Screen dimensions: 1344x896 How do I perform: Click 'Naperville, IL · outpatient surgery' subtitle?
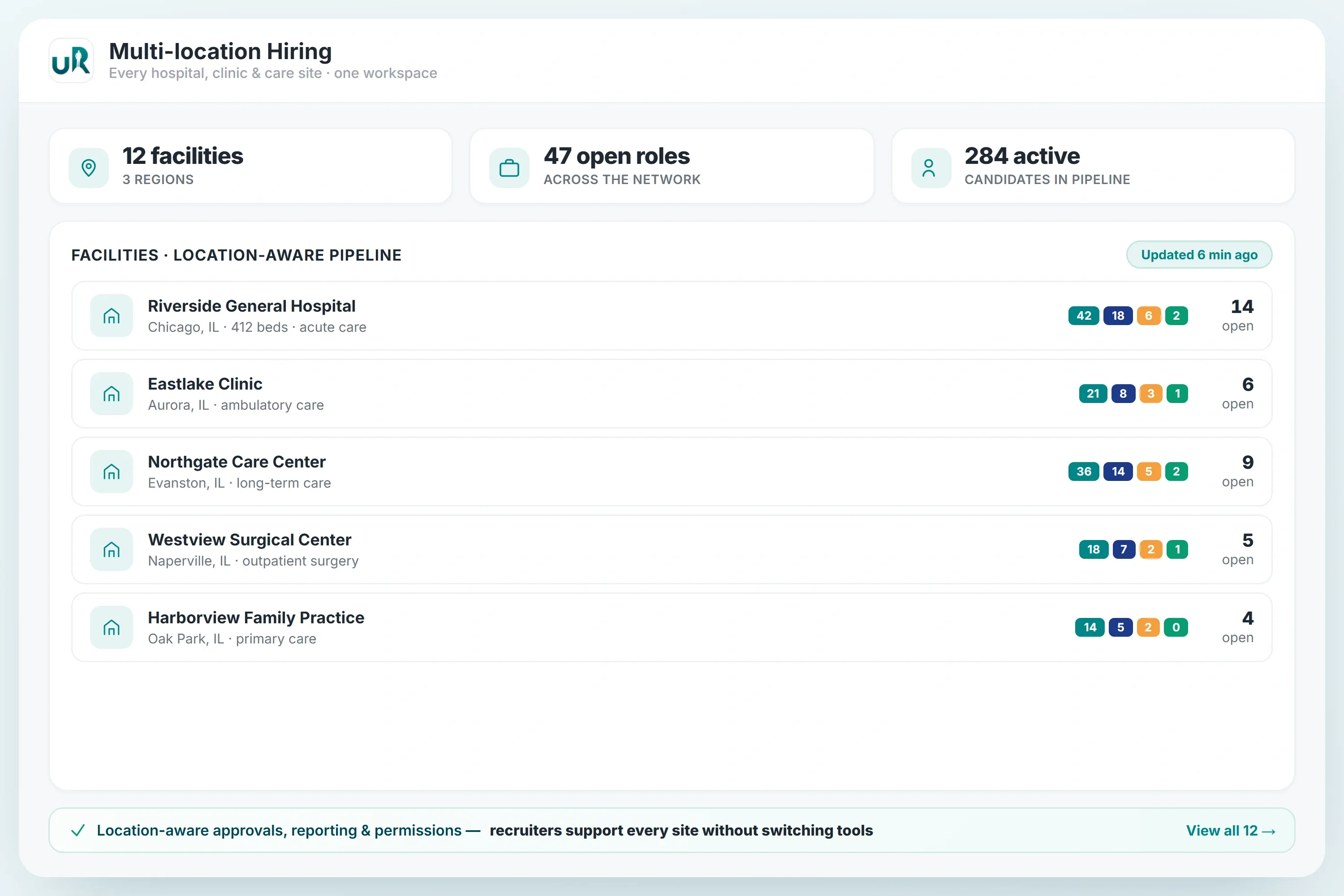coord(253,561)
